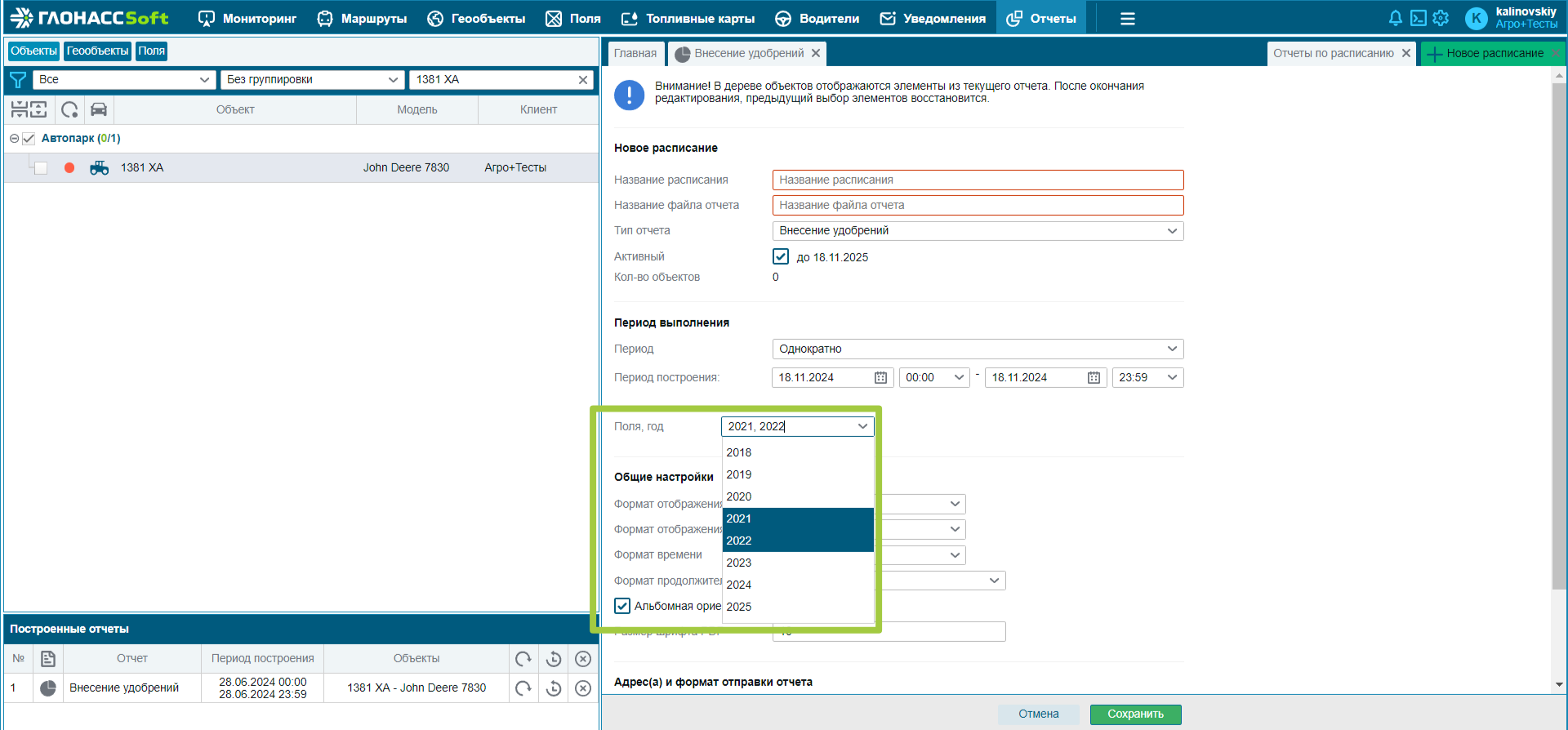
Task: Click the car icon in objects toolbar
Action: pyautogui.click(x=99, y=109)
